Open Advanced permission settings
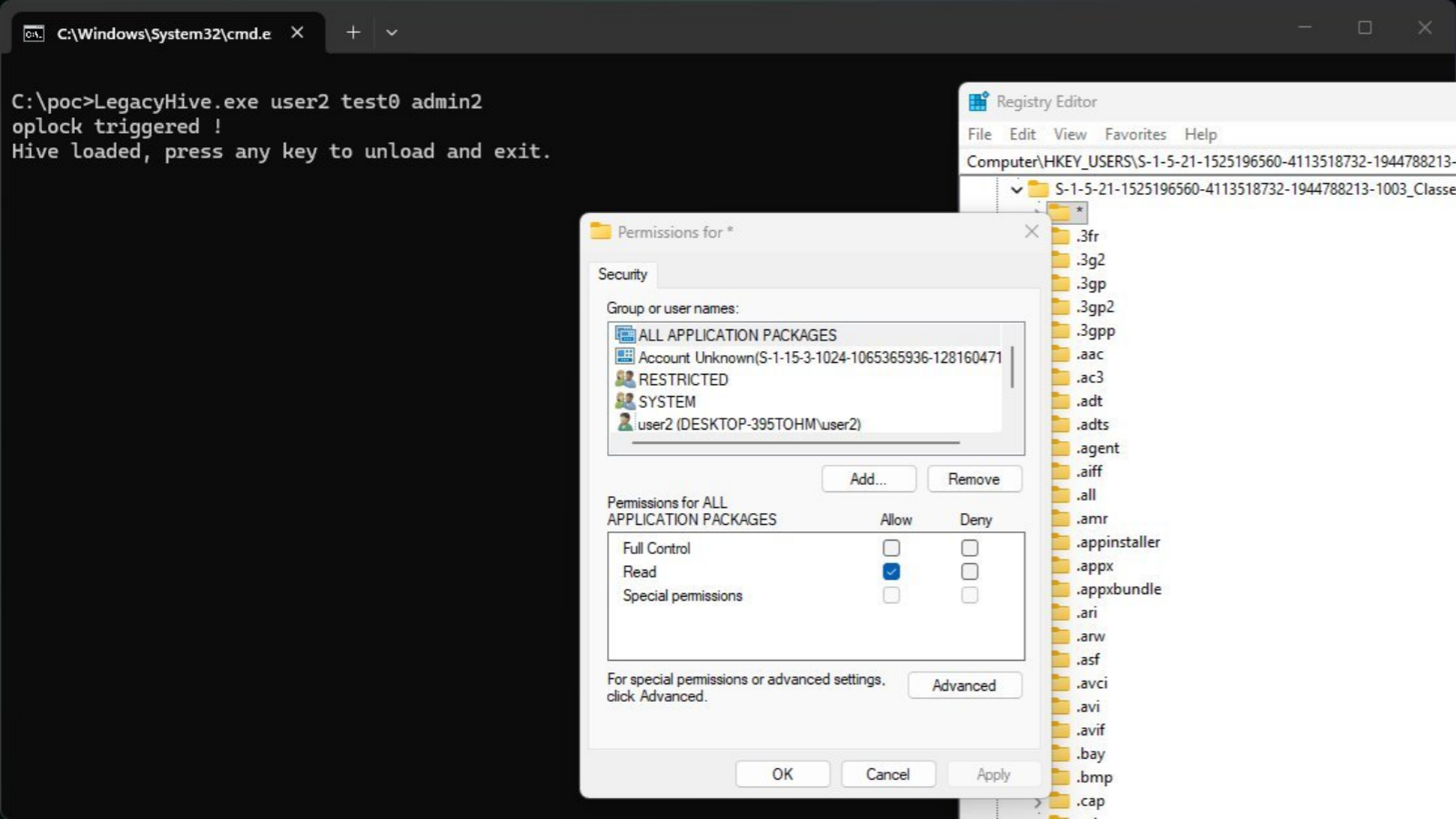The width and height of the screenshot is (1456, 819). pos(964,685)
